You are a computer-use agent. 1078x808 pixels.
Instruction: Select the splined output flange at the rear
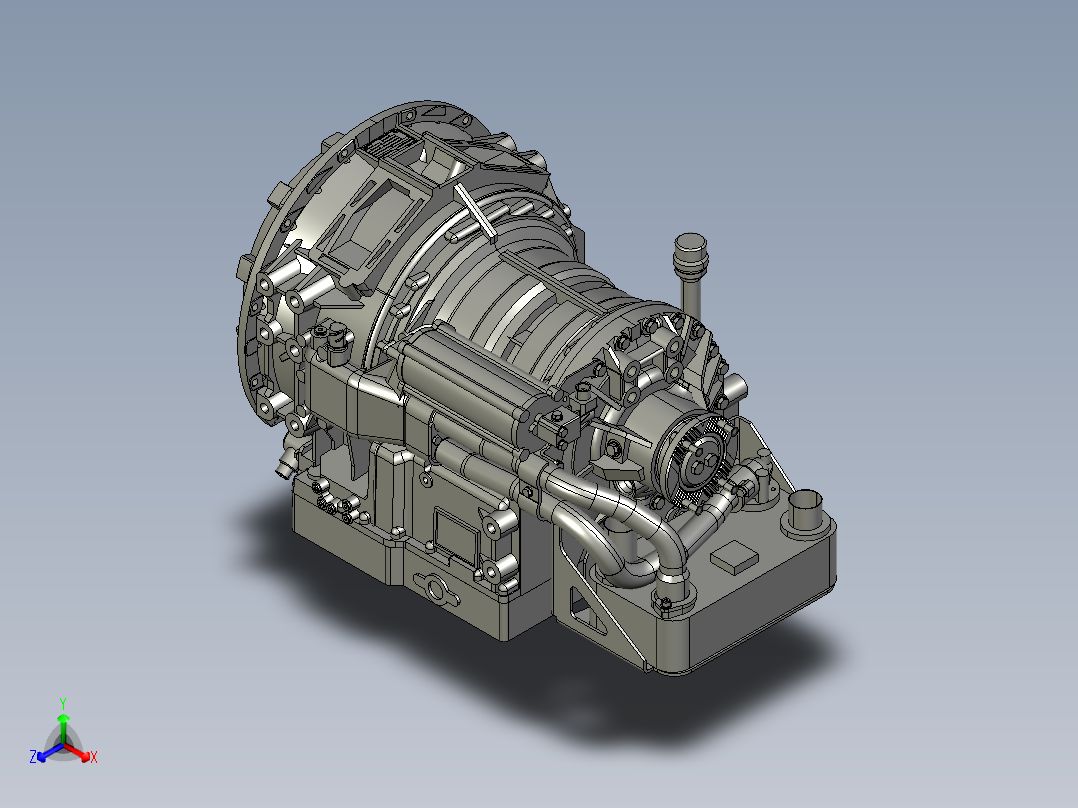tap(702, 459)
